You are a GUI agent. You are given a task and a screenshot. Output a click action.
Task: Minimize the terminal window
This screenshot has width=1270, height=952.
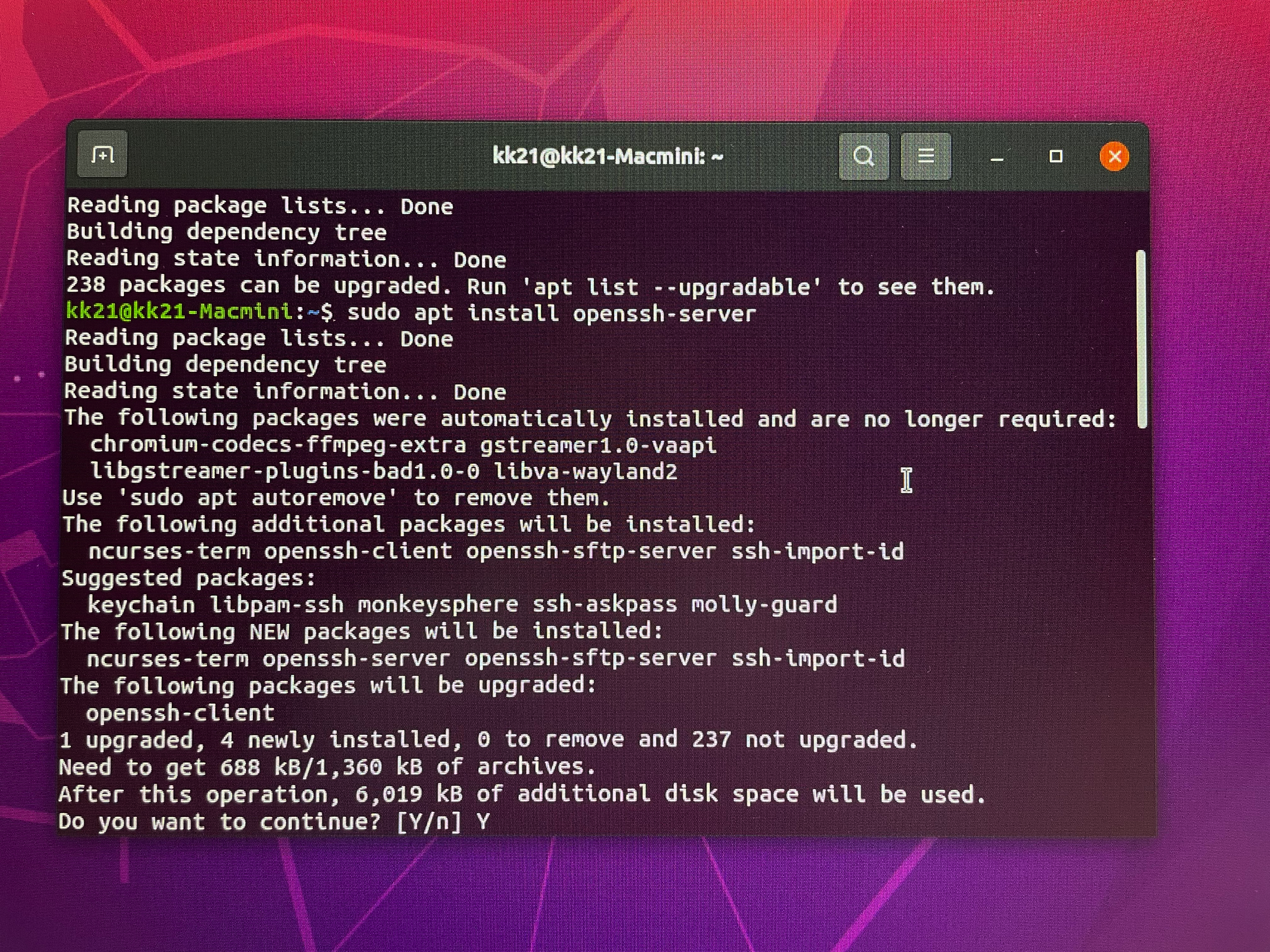[x=997, y=157]
